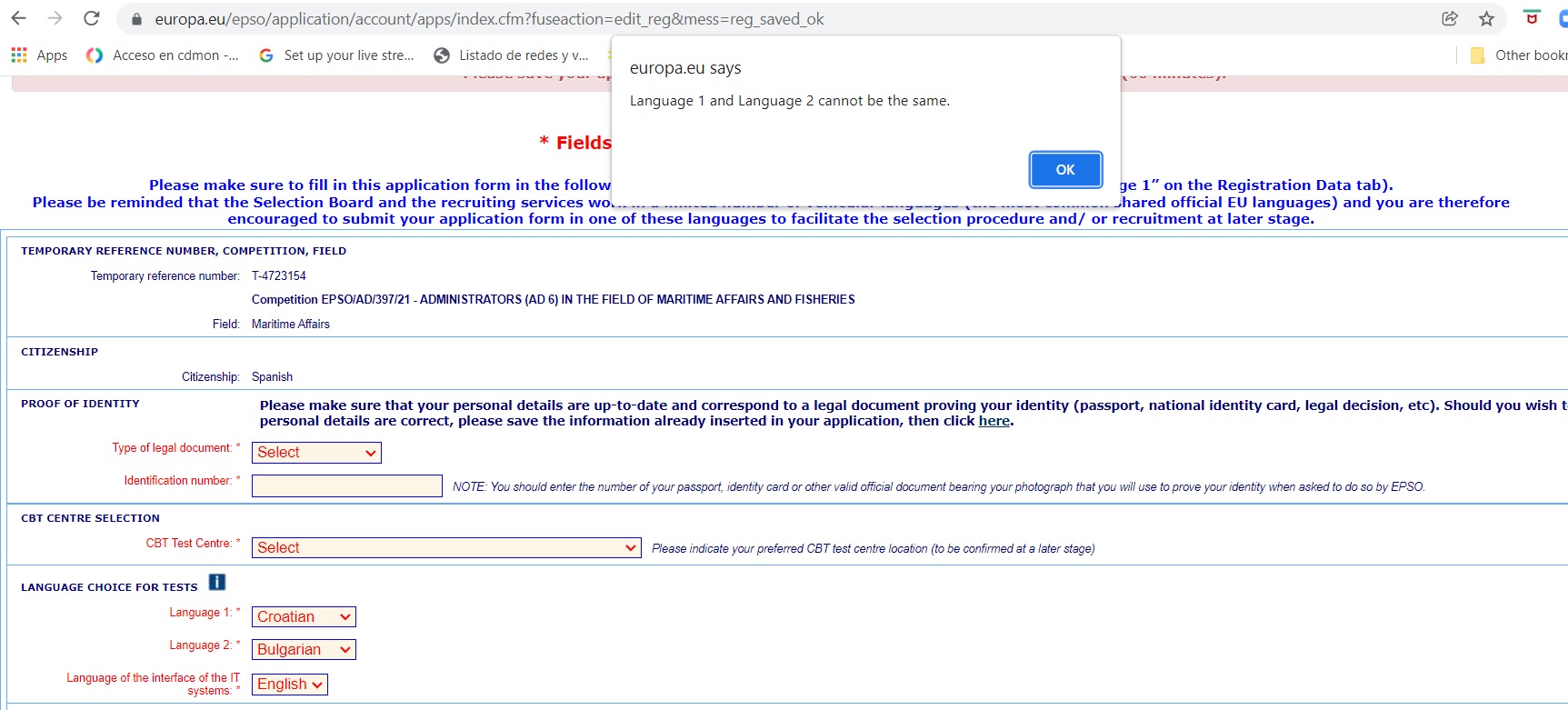Open Acceso en cdmon bookmark
This screenshot has width=1568, height=710.
pyautogui.click(x=163, y=55)
